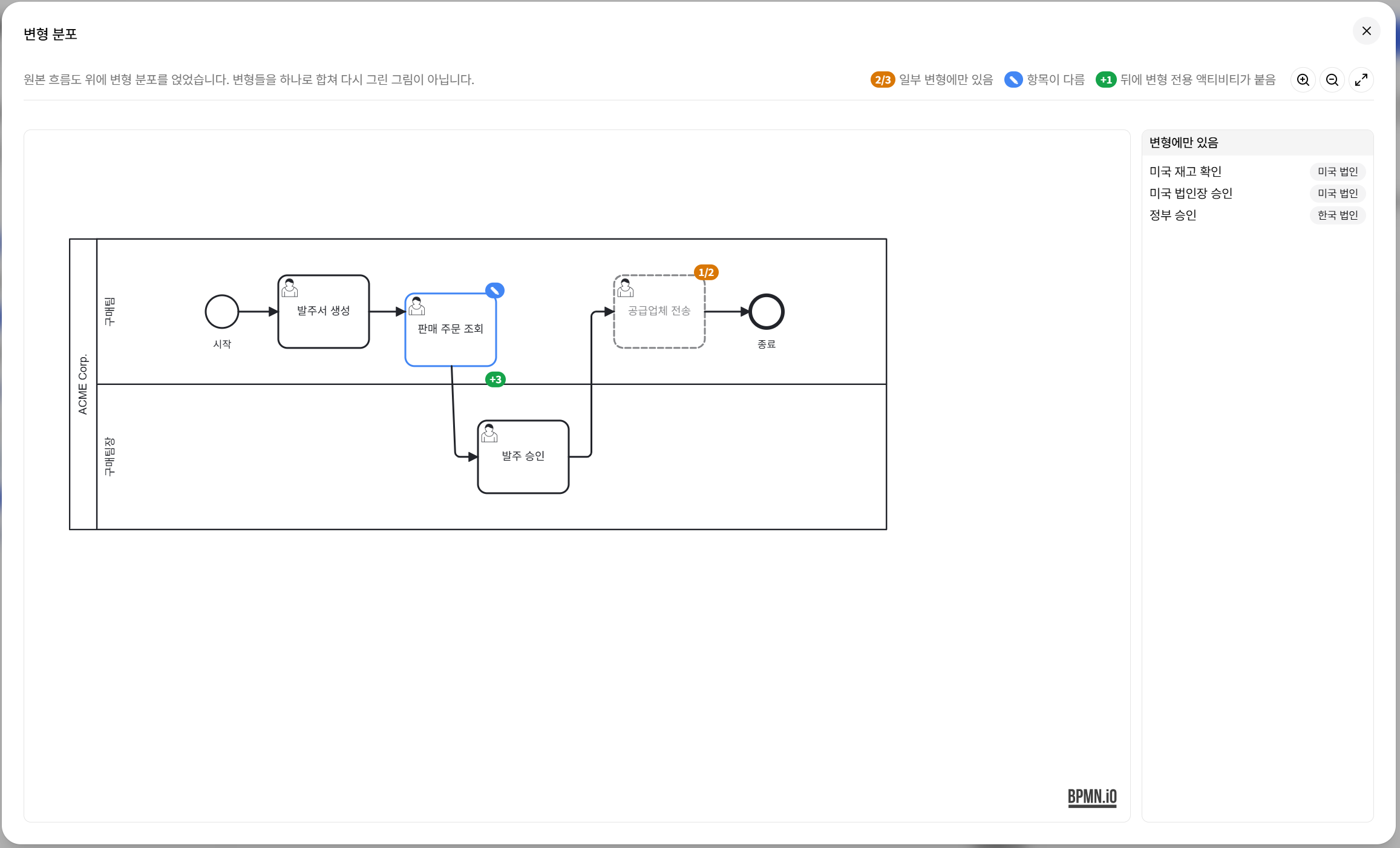
Task: Close the 변형 분포 dialog
Action: 1366,31
